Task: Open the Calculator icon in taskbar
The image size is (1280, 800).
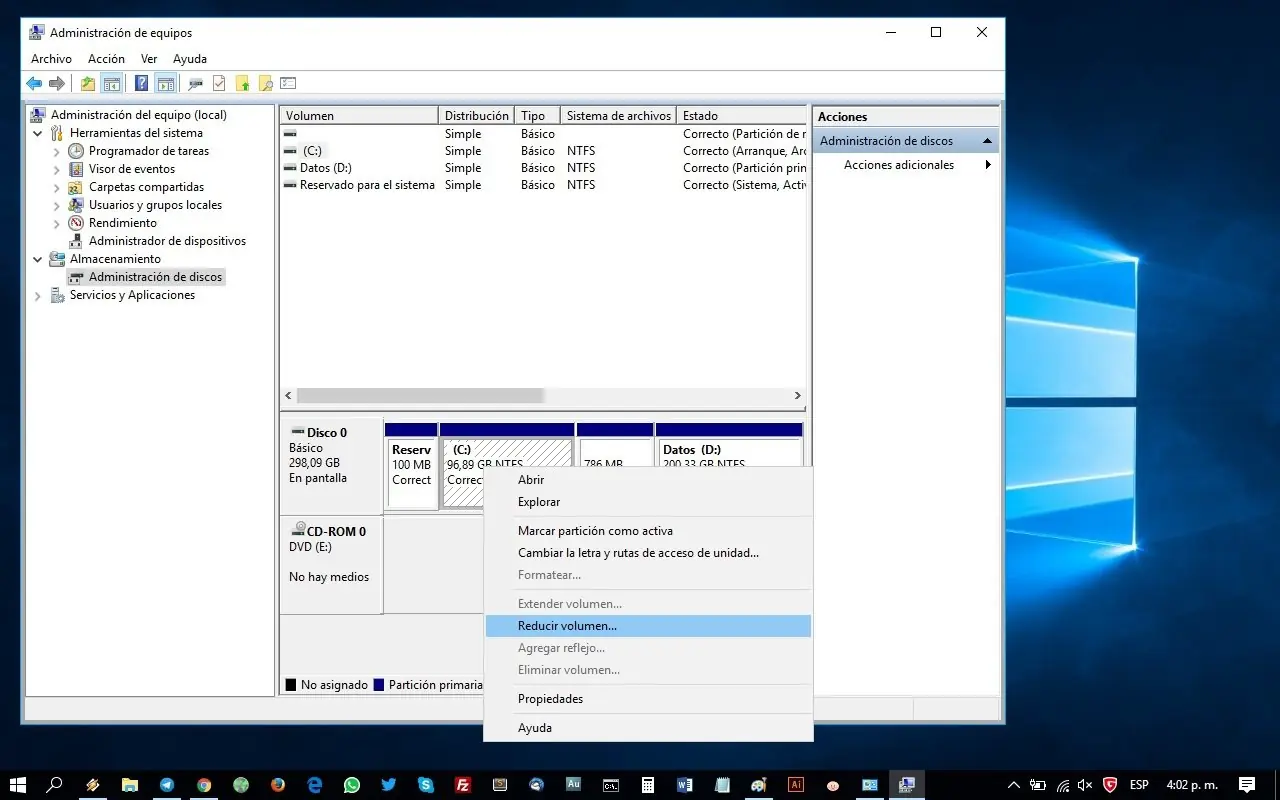Action: pos(648,785)
